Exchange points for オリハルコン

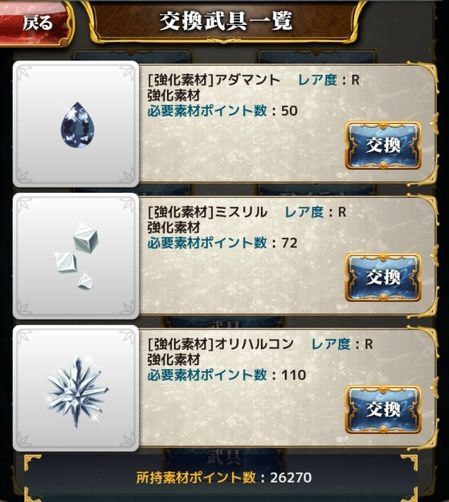383,409
